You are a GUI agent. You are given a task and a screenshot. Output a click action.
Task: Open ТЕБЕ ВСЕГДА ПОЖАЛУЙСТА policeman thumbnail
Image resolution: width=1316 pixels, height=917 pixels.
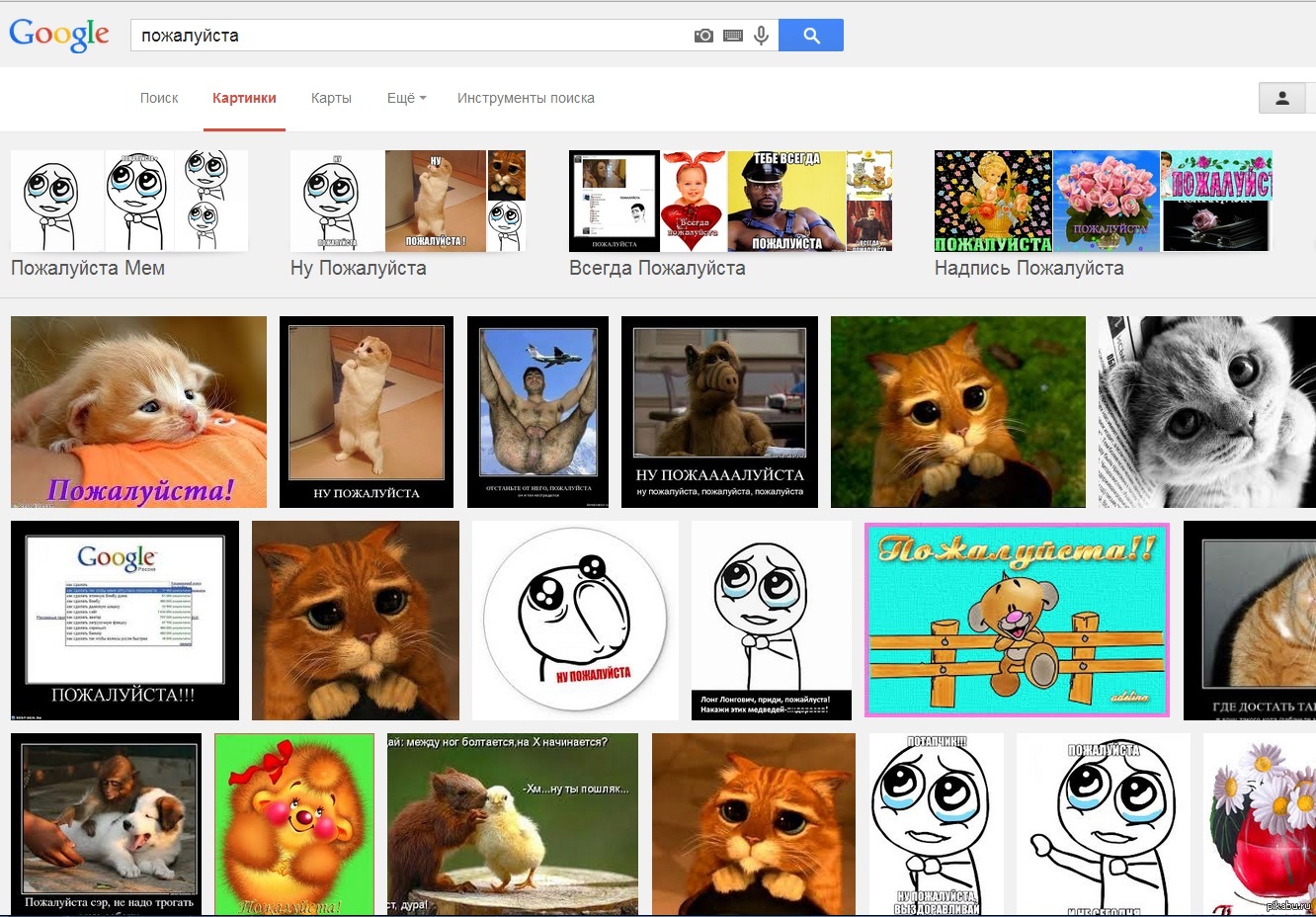[x=786, y=202]
